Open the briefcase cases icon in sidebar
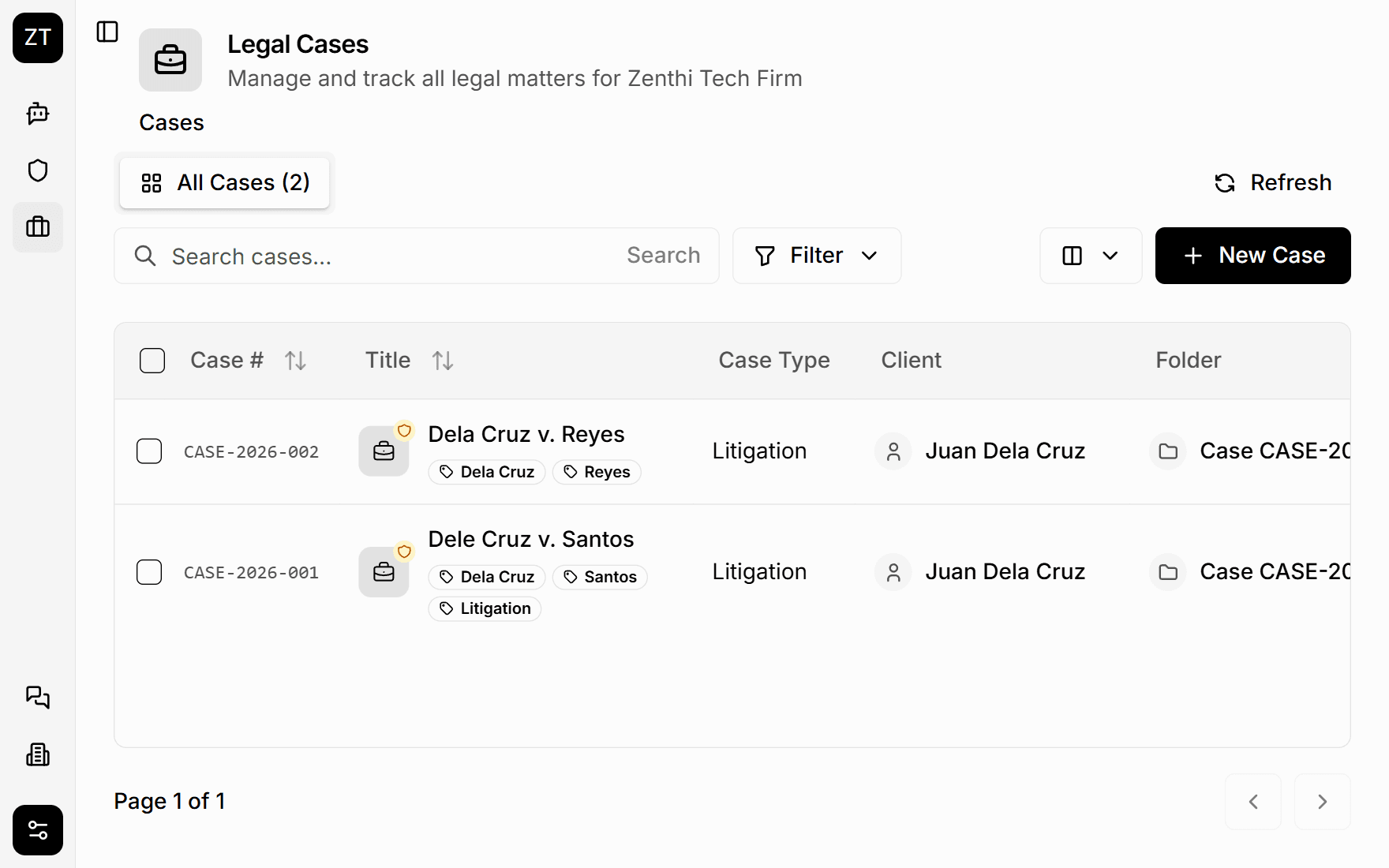The image size is (1389, 868). pos(38,227)
